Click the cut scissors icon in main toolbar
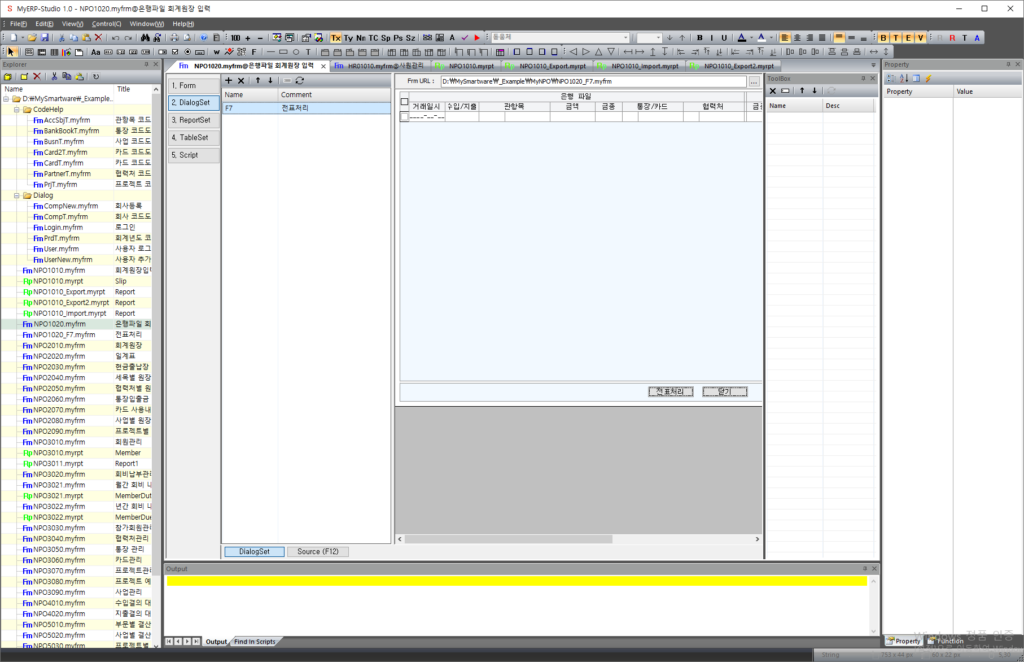Viewport: 1024px width, 662px height. click(62, 38)
